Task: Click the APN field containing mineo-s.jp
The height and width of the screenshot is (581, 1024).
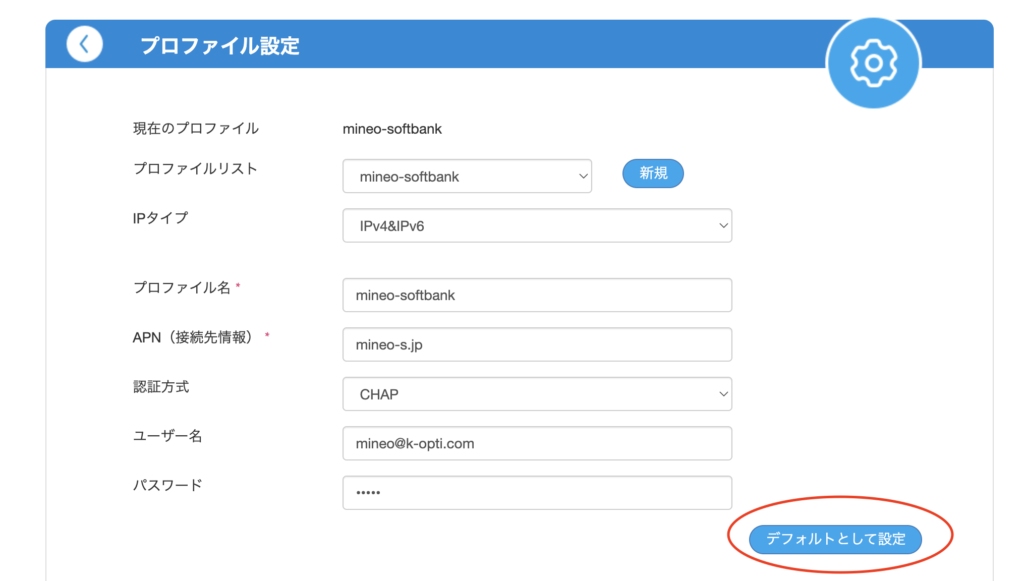Action: (537, 345)
